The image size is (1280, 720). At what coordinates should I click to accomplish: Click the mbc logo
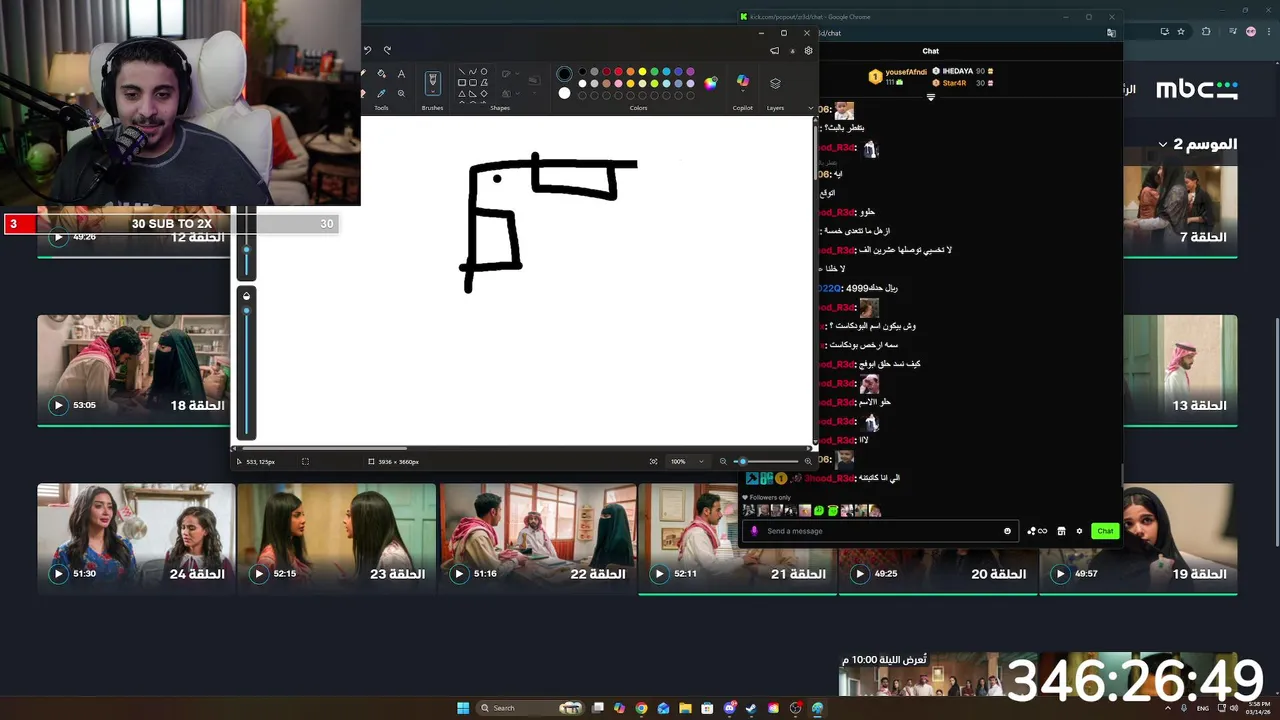[x=1197, y=89]
